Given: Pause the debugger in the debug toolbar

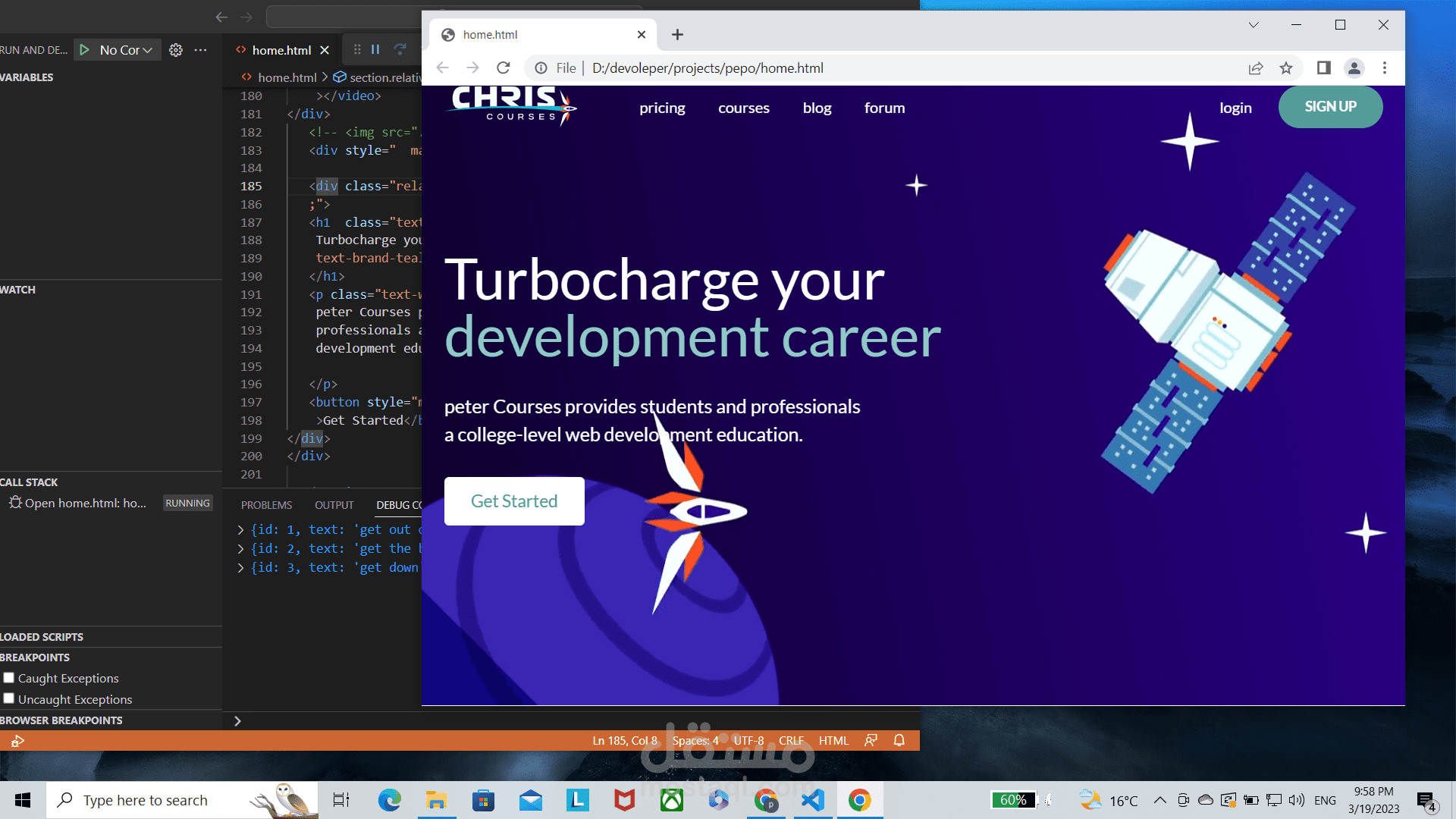Looking at the screenshot, I should pos(375,49).
